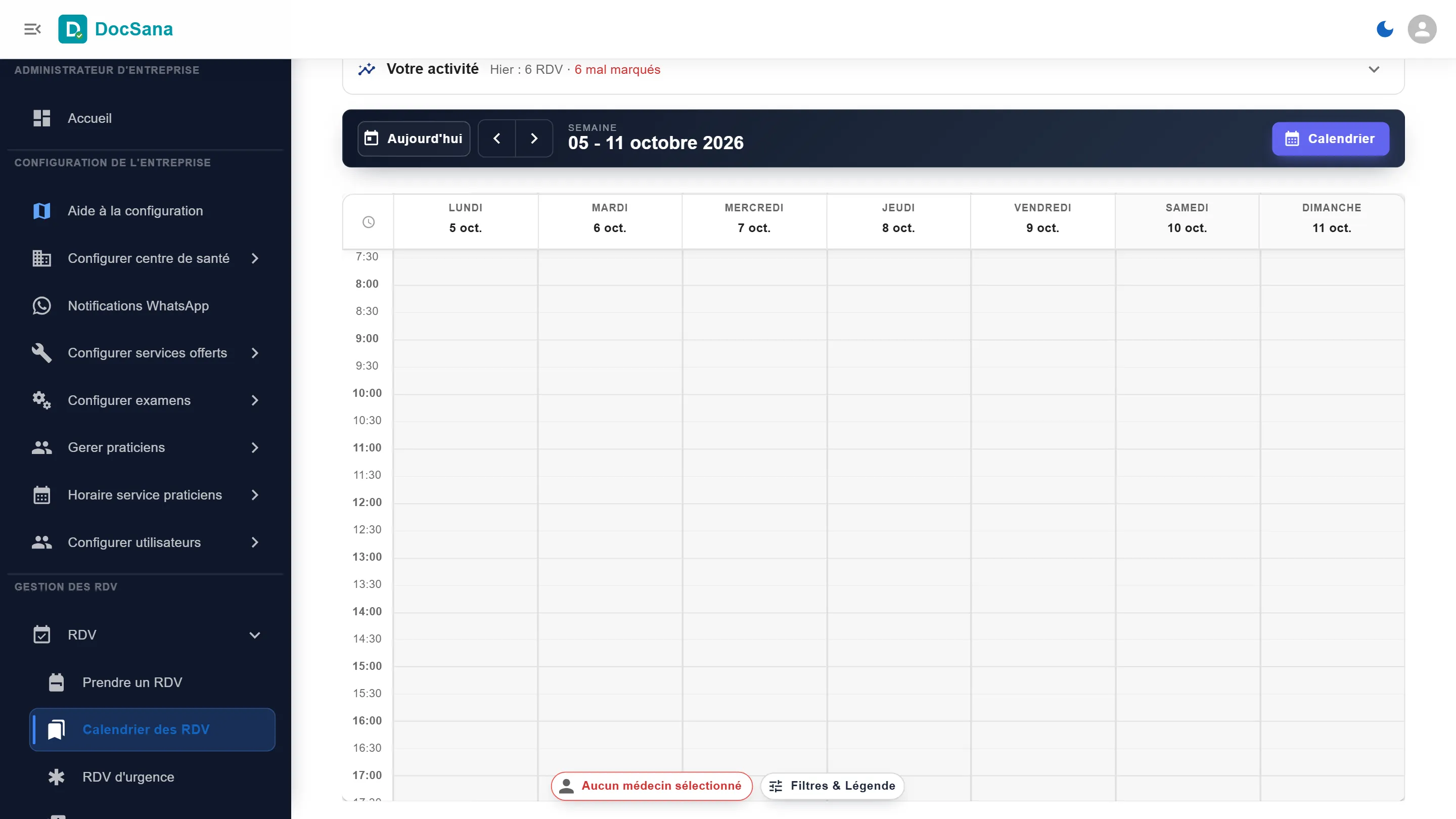The image size is (1456, 819).
Task: Click the Mercredi 7 oct. 10:00 slot
Action: tap(755, 408)
